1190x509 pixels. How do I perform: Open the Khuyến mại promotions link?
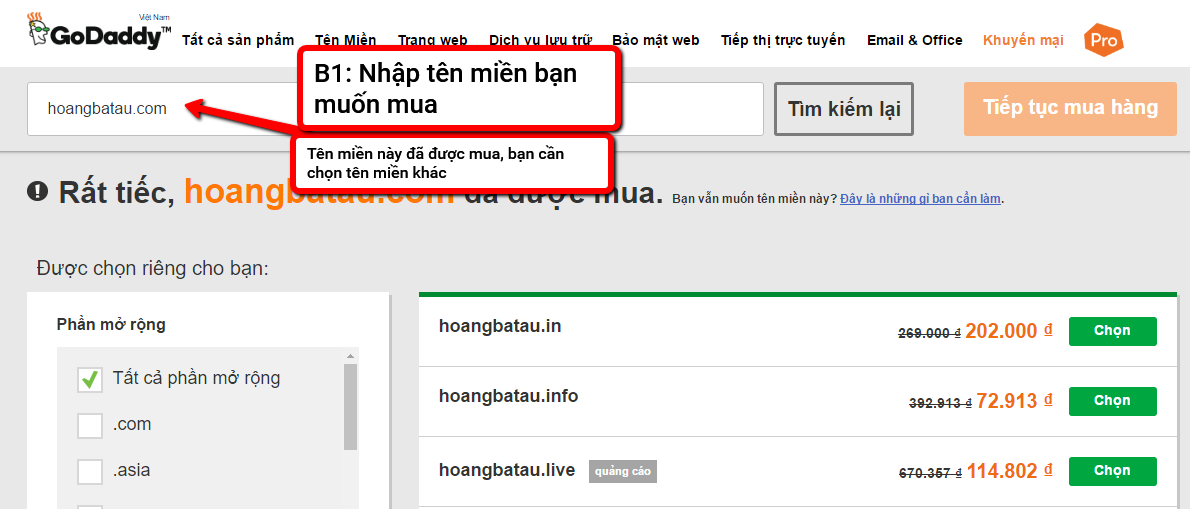point(1023,41)
